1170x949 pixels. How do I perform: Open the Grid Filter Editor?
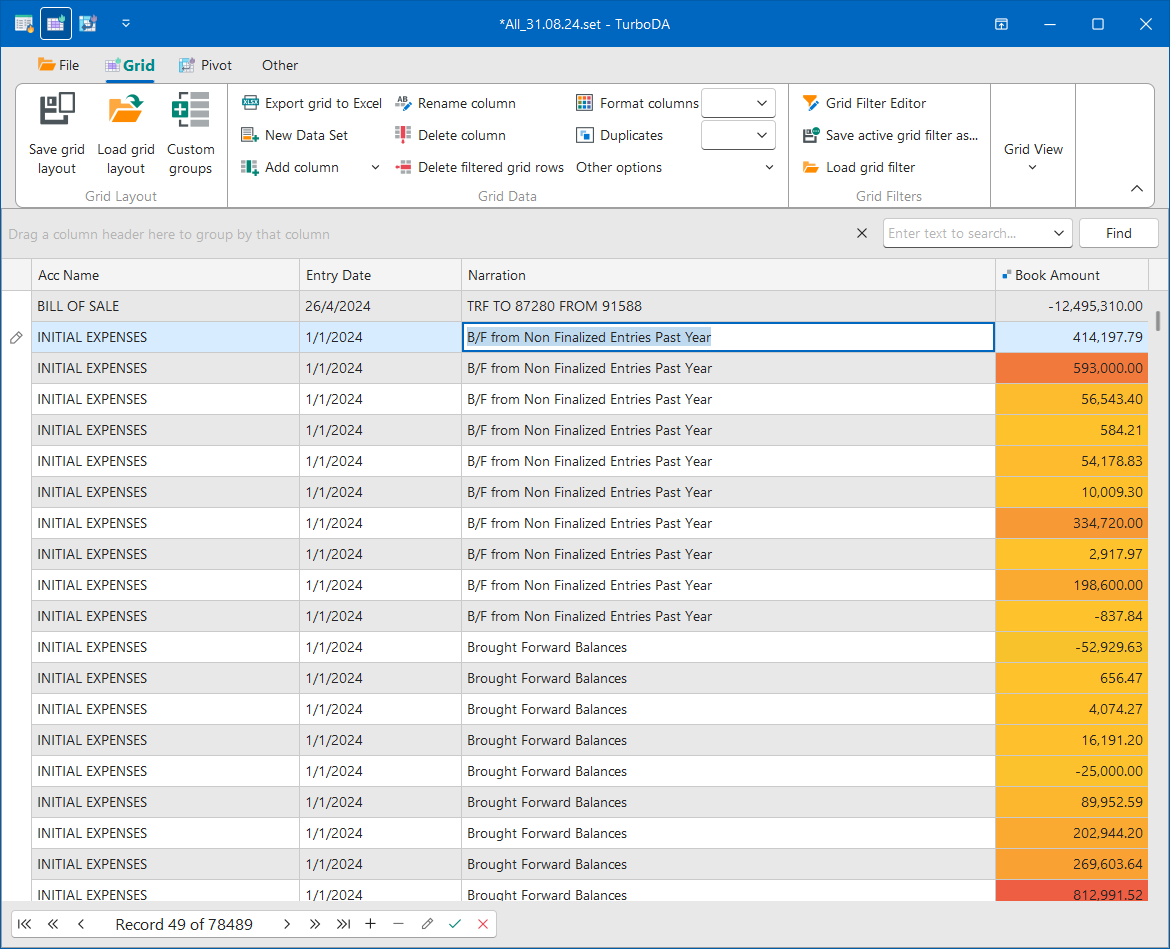click(864, 103)
